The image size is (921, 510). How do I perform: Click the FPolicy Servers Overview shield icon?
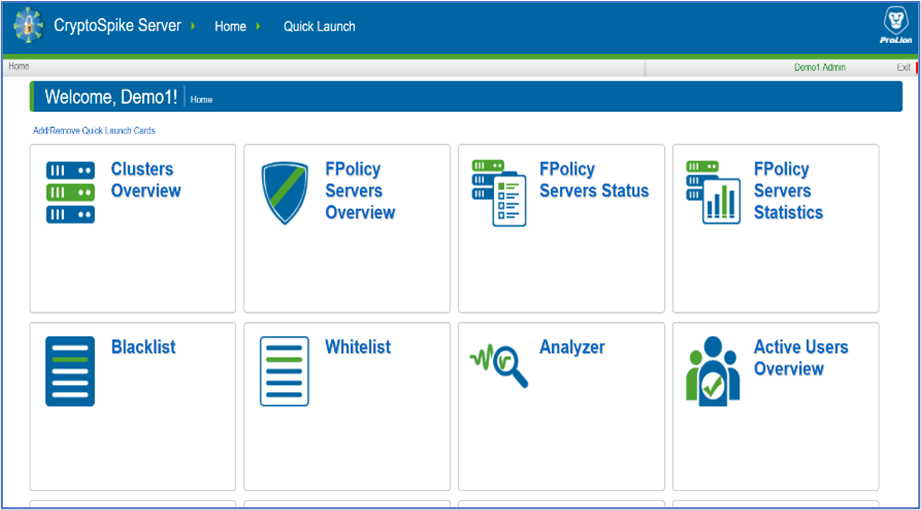284,193
